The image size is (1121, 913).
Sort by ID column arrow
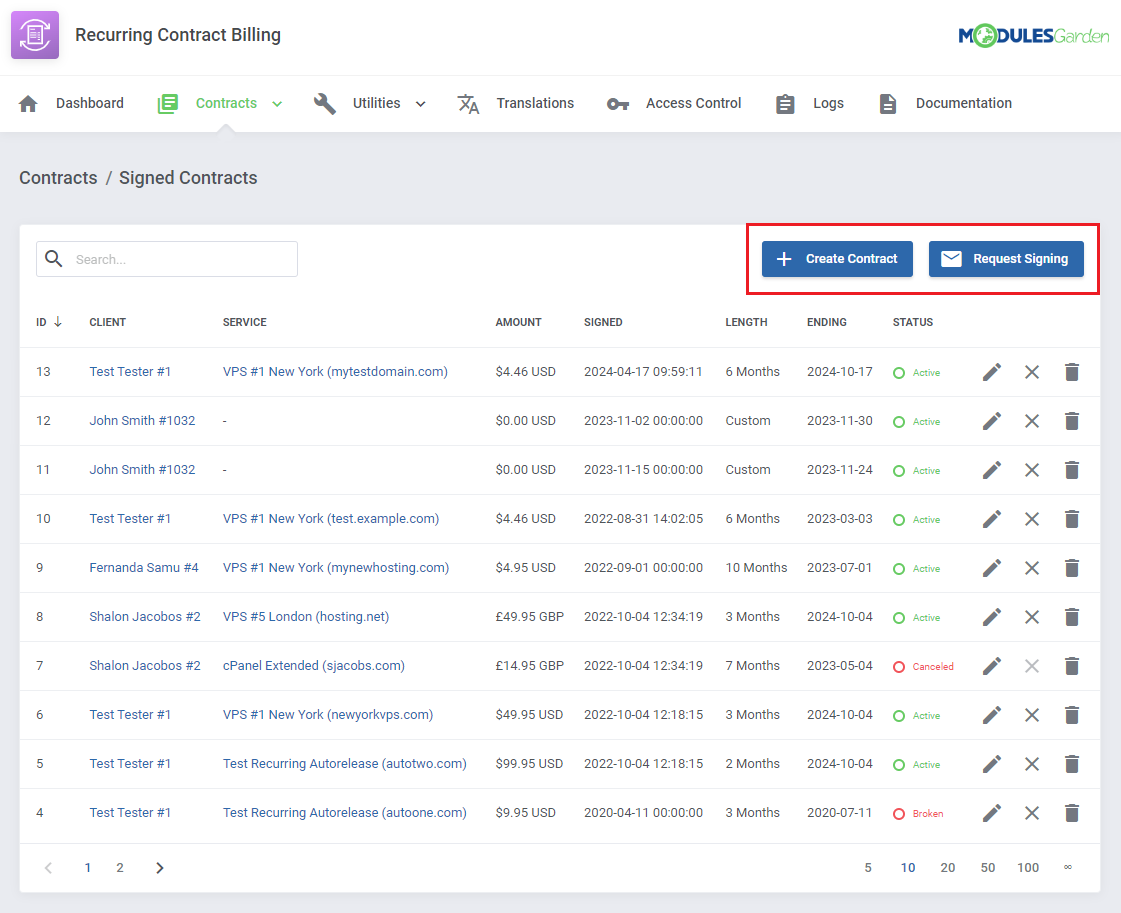click(58, 322)
